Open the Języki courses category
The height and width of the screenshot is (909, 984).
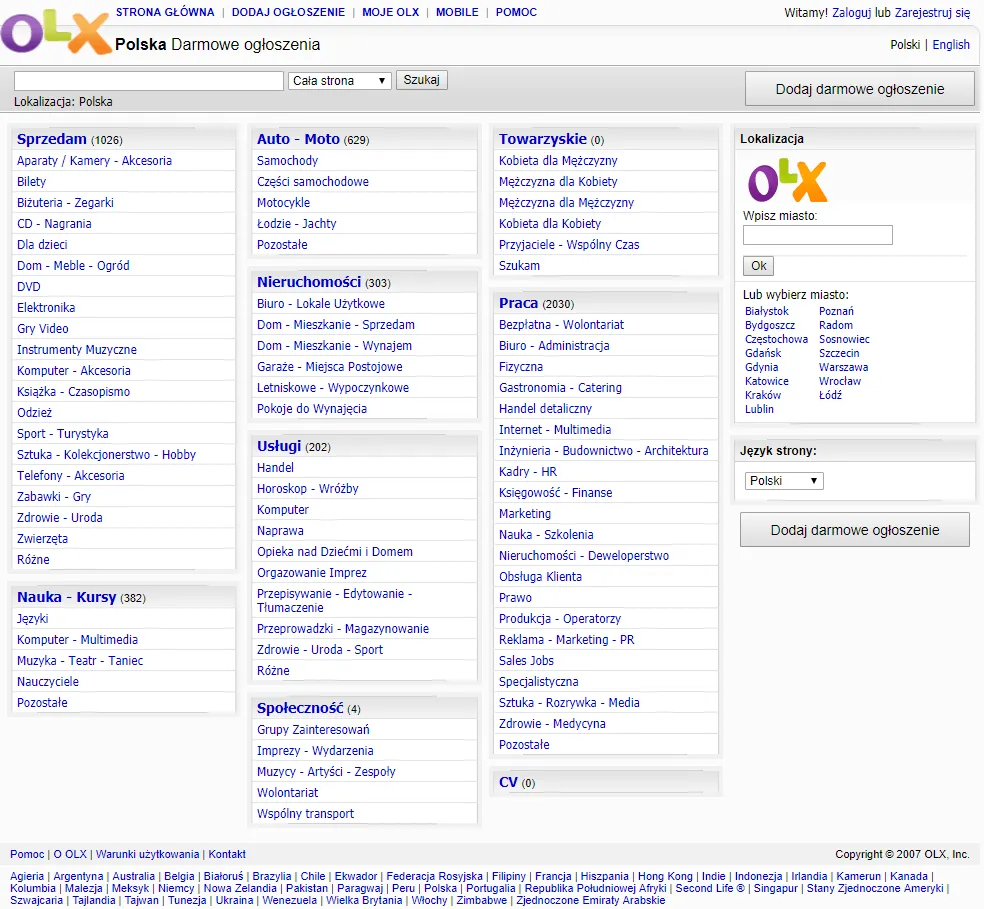click(33, 619)
